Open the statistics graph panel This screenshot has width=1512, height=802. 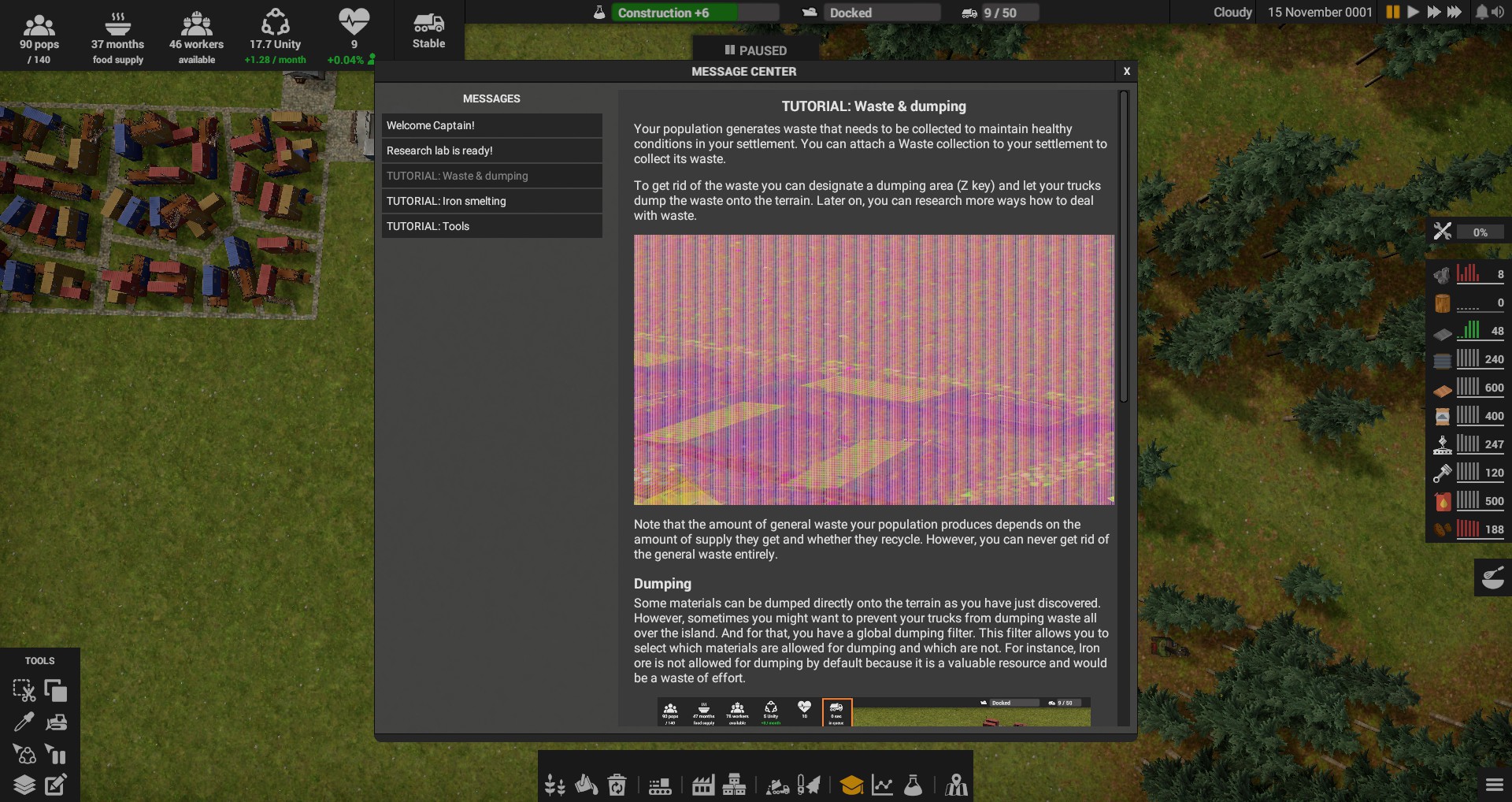pos(884,785)
